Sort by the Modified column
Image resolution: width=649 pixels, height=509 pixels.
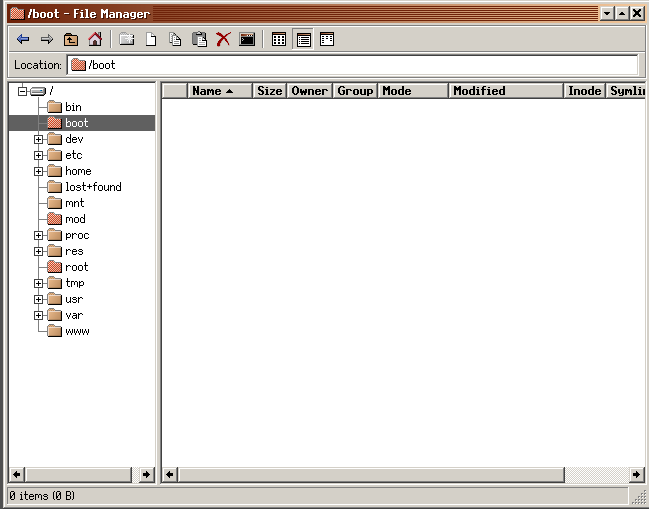tap(506, 91)
